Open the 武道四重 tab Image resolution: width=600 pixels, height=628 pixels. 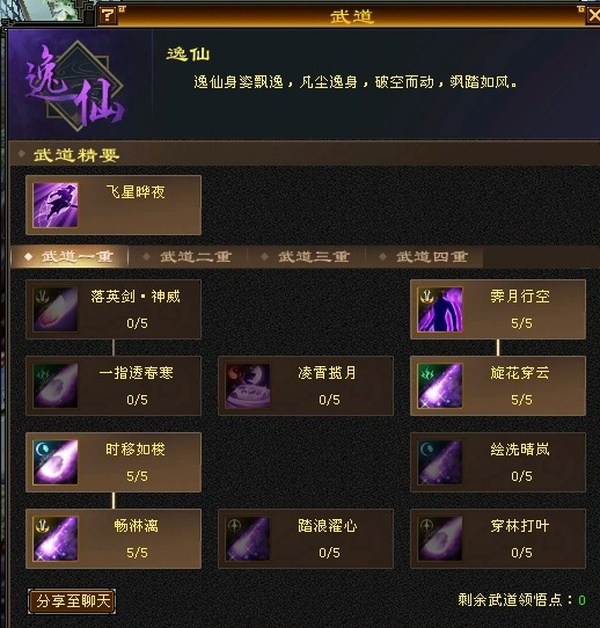(425, 256)
